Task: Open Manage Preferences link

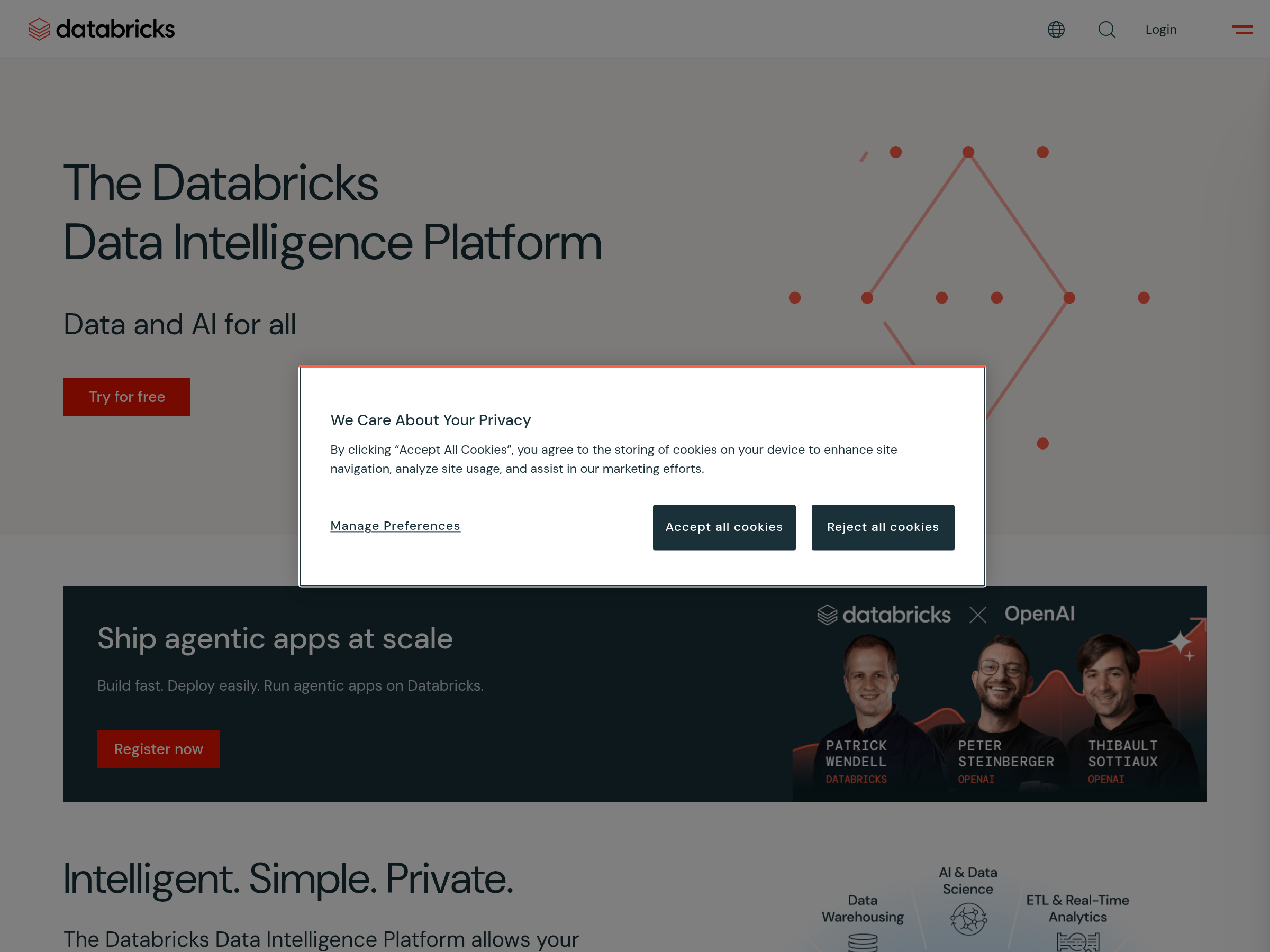Action: pyautogui.click(x=395, y=526)
